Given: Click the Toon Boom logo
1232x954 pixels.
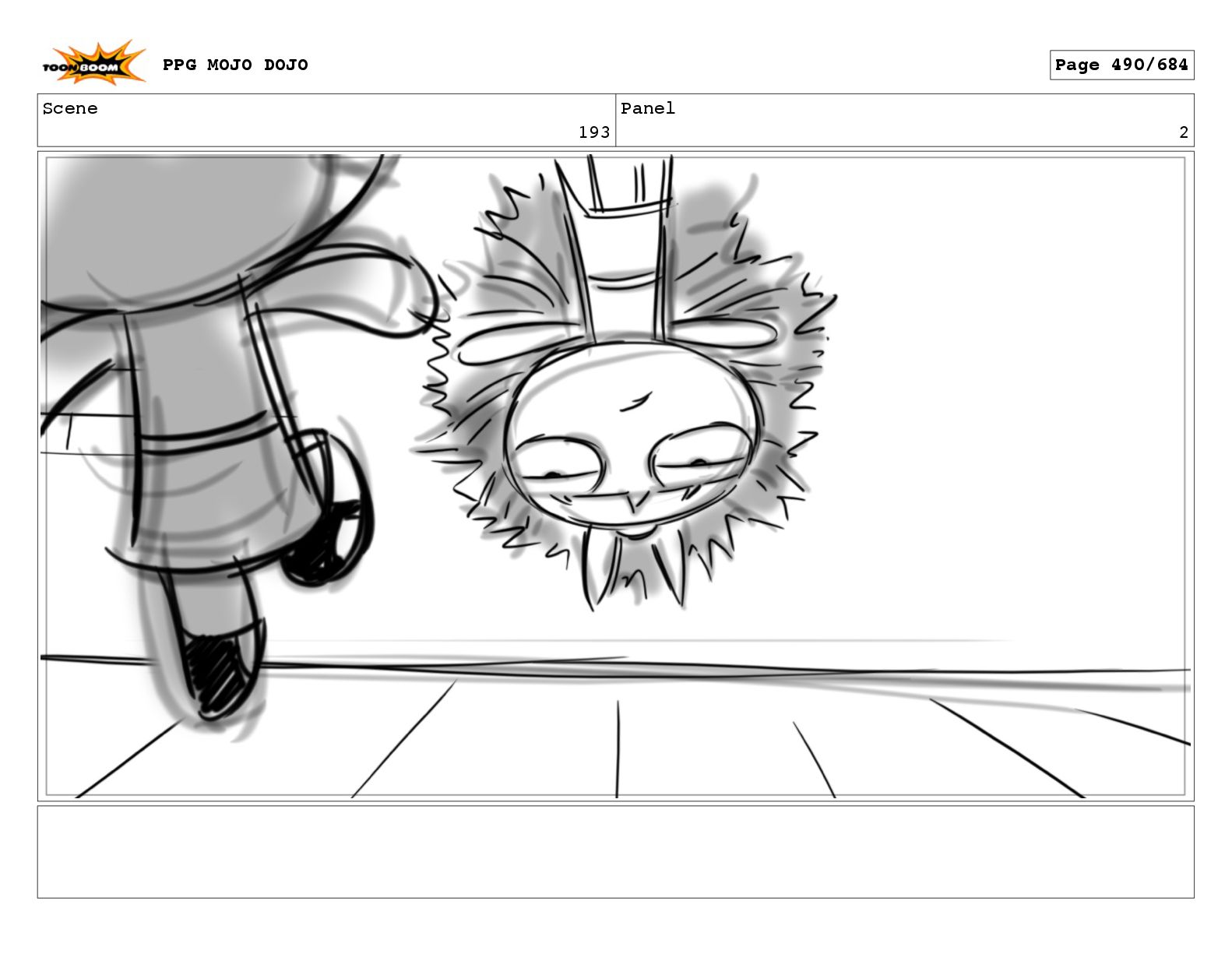Looking at the screenshot, I should [93, 63].
